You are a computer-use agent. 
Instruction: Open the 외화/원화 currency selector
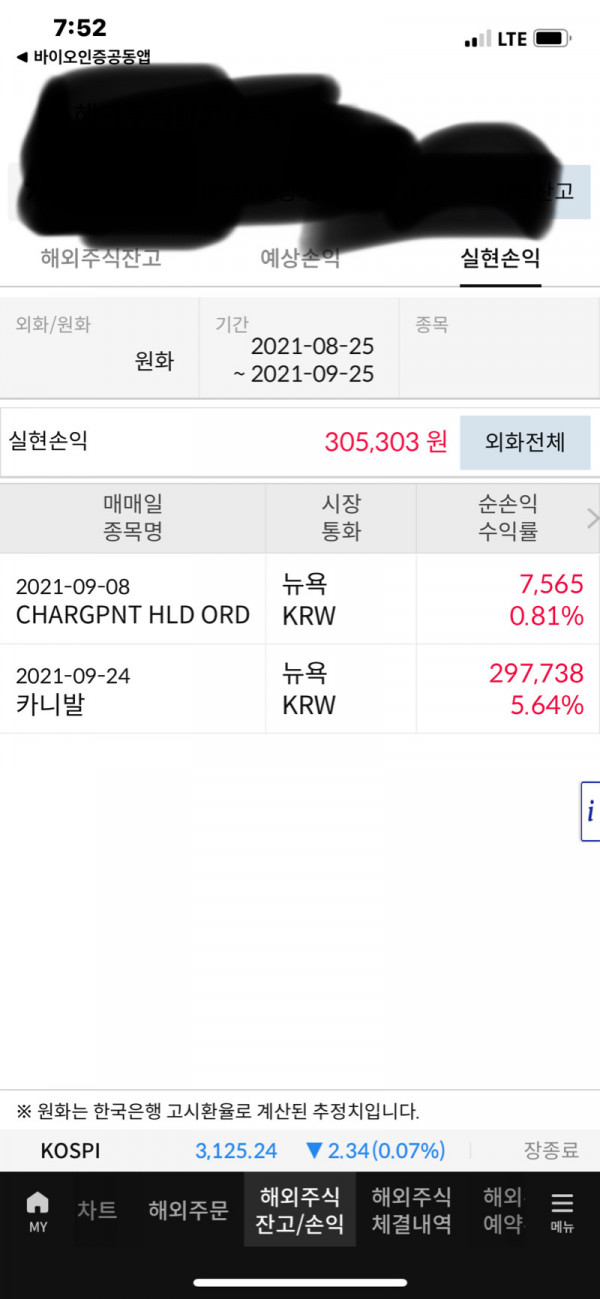pyautogui.click(x=100, y=347)
